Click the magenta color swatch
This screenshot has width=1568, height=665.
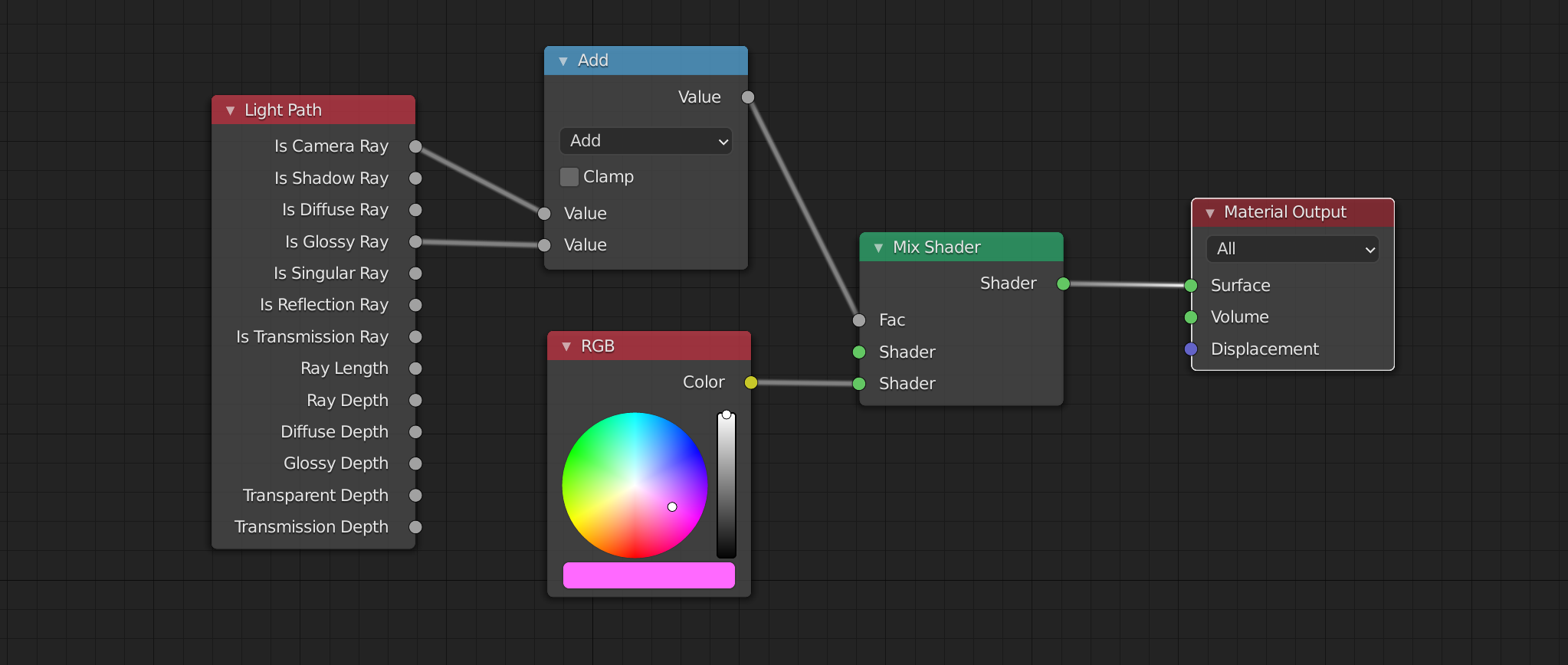click(649, 575)
